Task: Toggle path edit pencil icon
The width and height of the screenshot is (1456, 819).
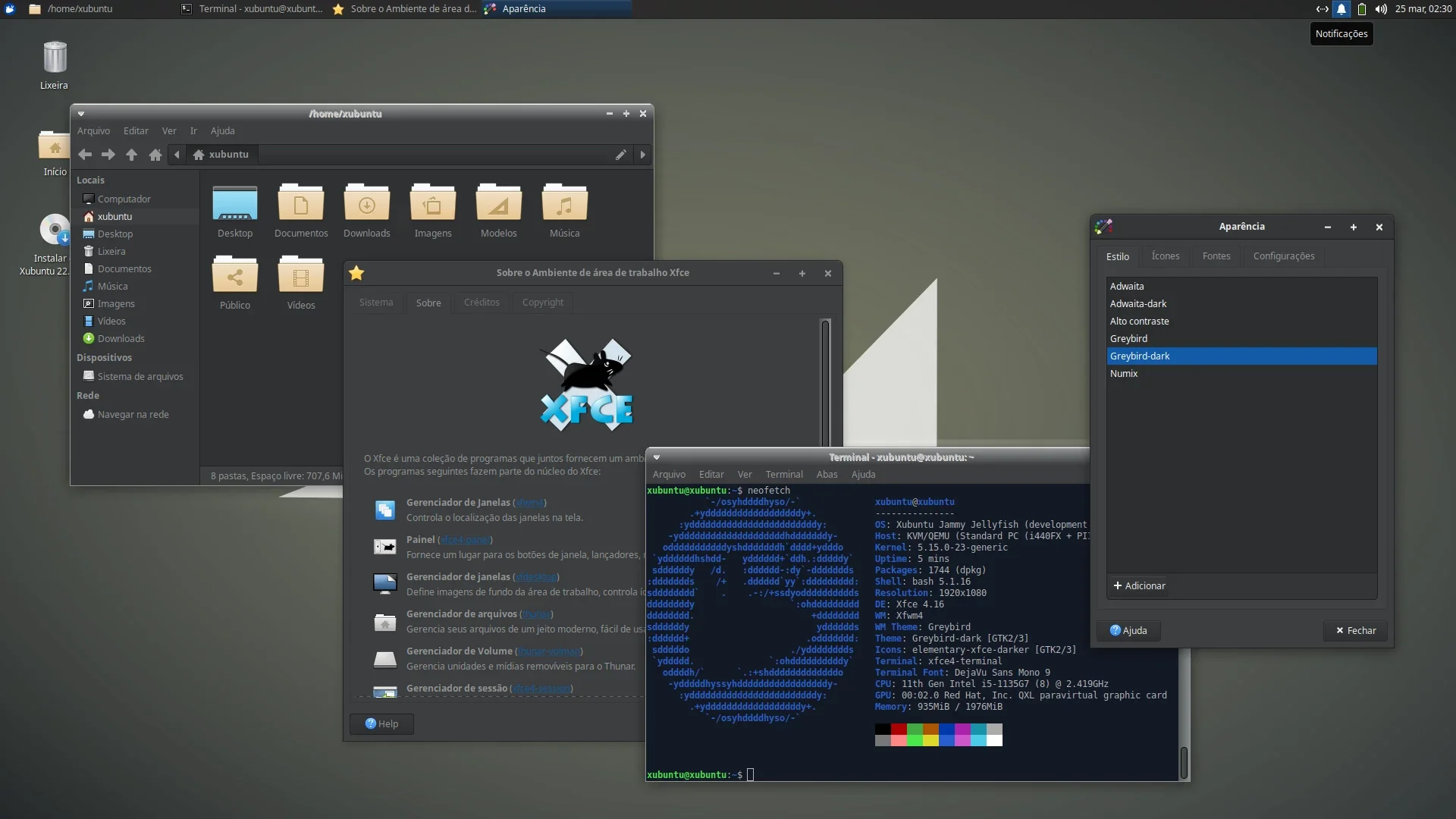Action: tap(620, 155)
